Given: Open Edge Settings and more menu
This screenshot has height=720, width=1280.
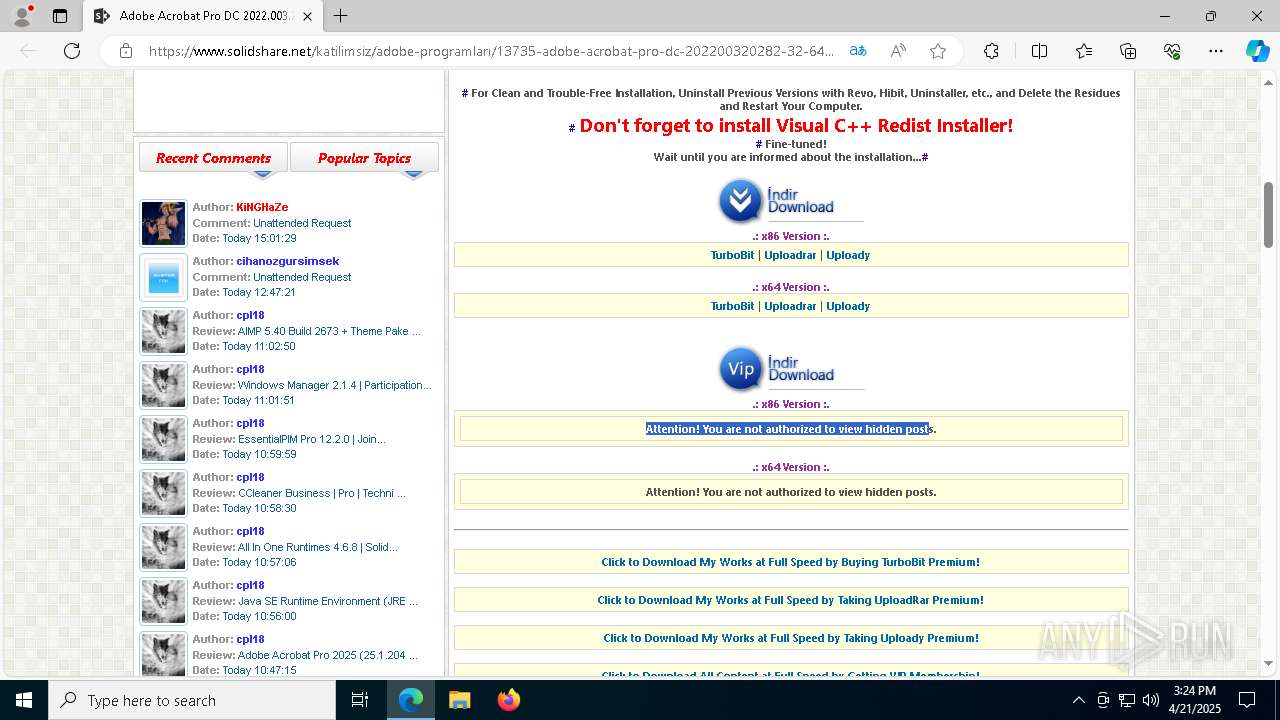Looking at the screenshot, I should pos(1216,51).
